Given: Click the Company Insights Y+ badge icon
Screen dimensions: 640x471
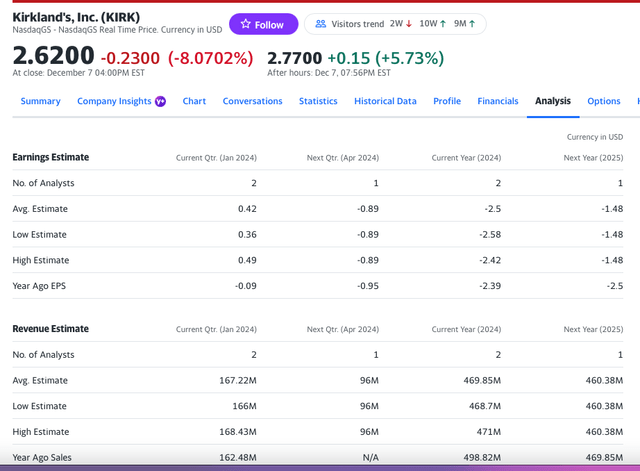Looking at the screenshot, I should click(160, 101).
